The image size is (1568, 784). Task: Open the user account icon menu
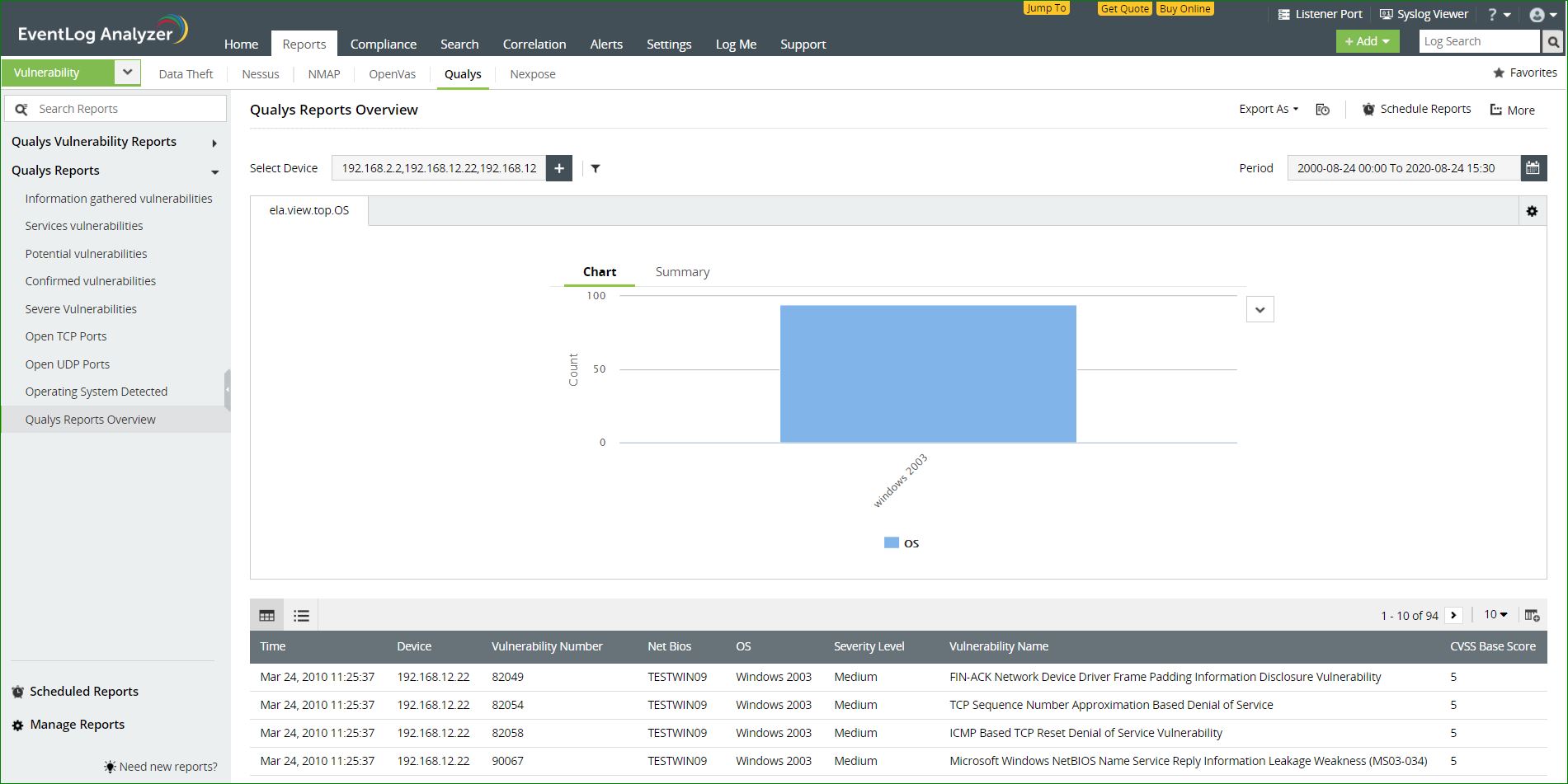coord(1542,15)
